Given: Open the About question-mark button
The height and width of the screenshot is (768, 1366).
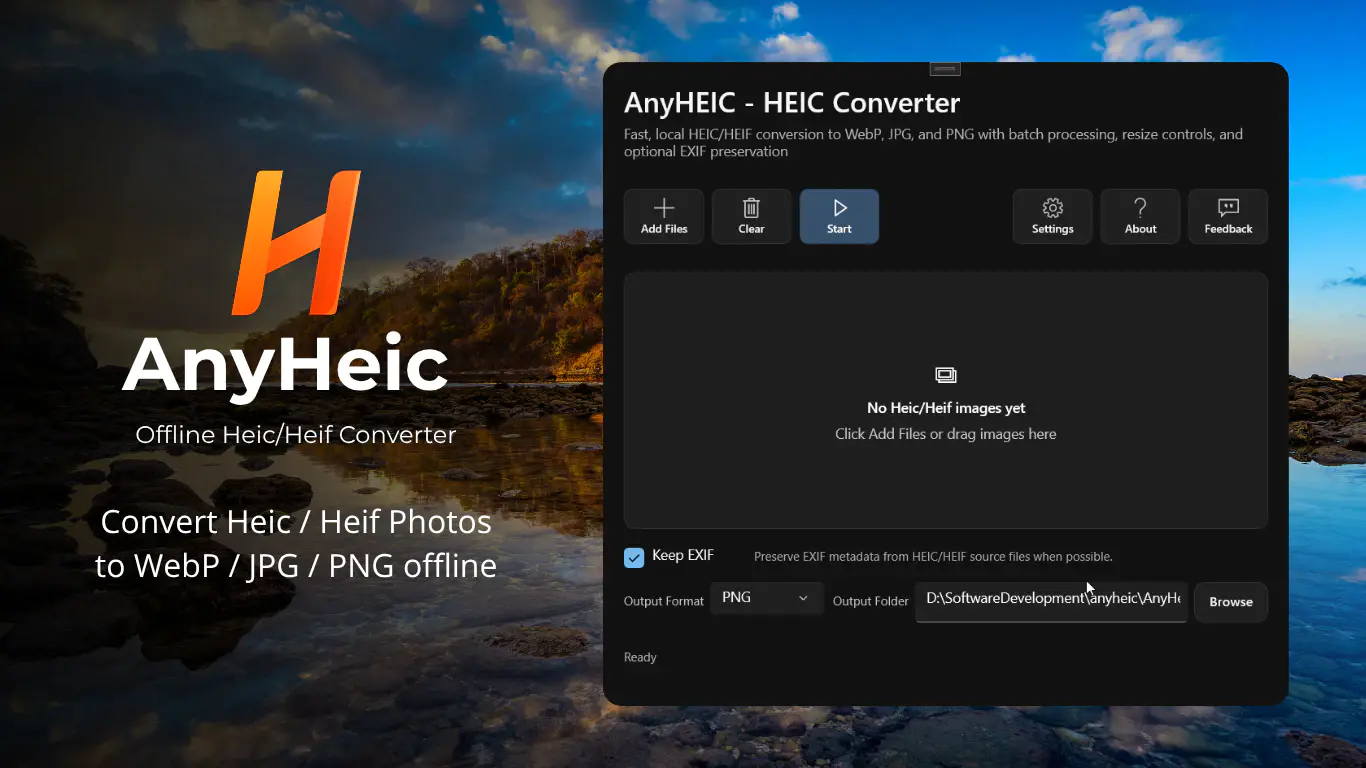Looking at the screenshot, I should point(1140,216).
